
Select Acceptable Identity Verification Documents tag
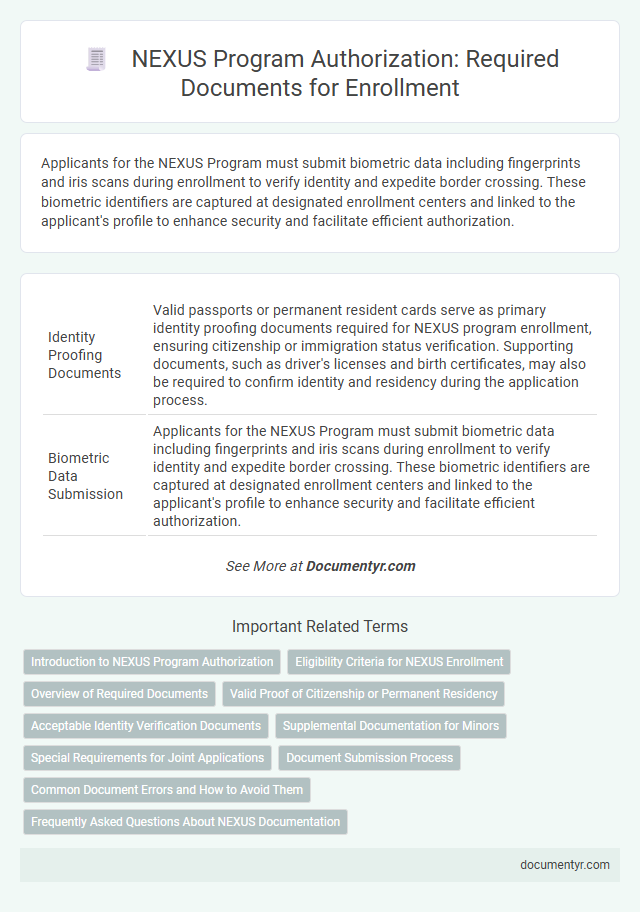click(146, 726)
